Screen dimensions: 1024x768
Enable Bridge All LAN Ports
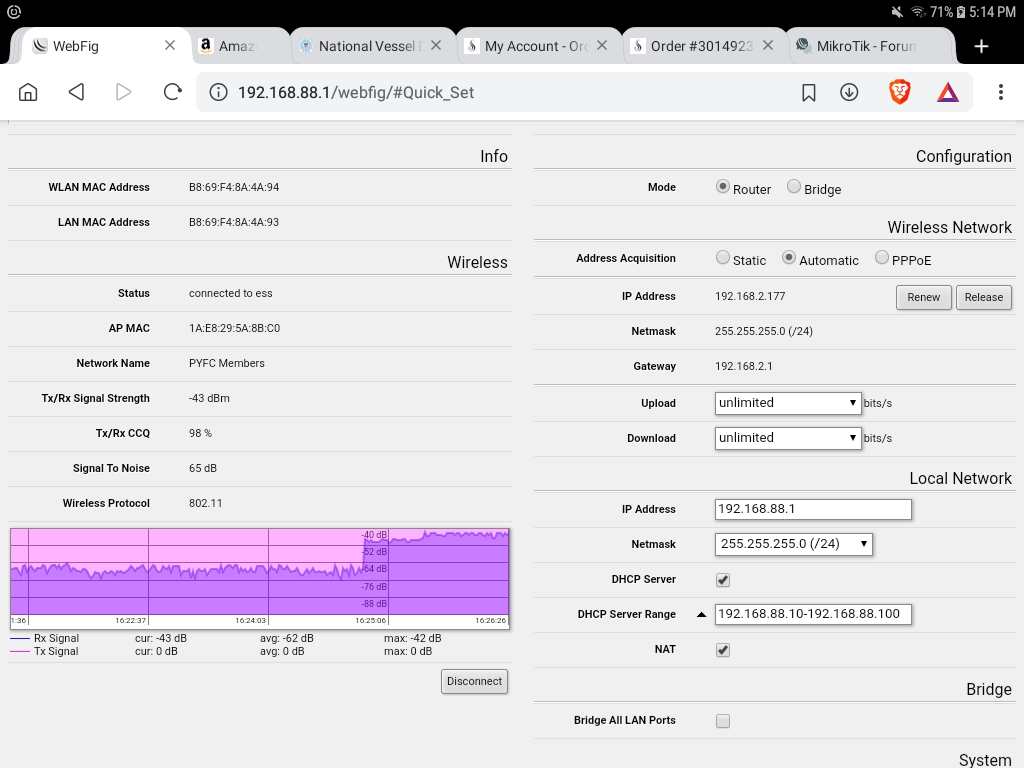(x=722, y=720)
